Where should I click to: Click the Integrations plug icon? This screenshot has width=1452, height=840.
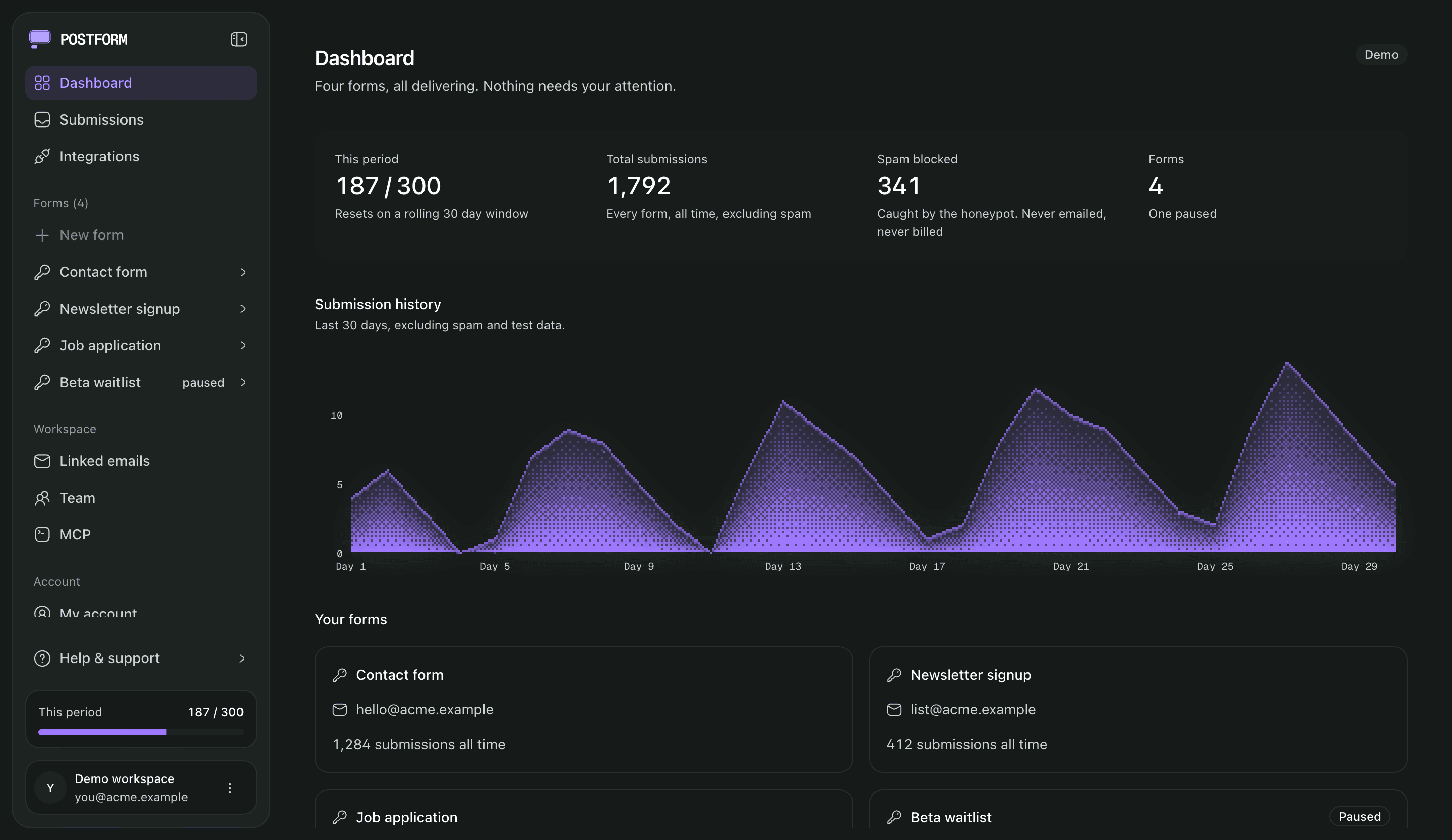coord(42,157)
